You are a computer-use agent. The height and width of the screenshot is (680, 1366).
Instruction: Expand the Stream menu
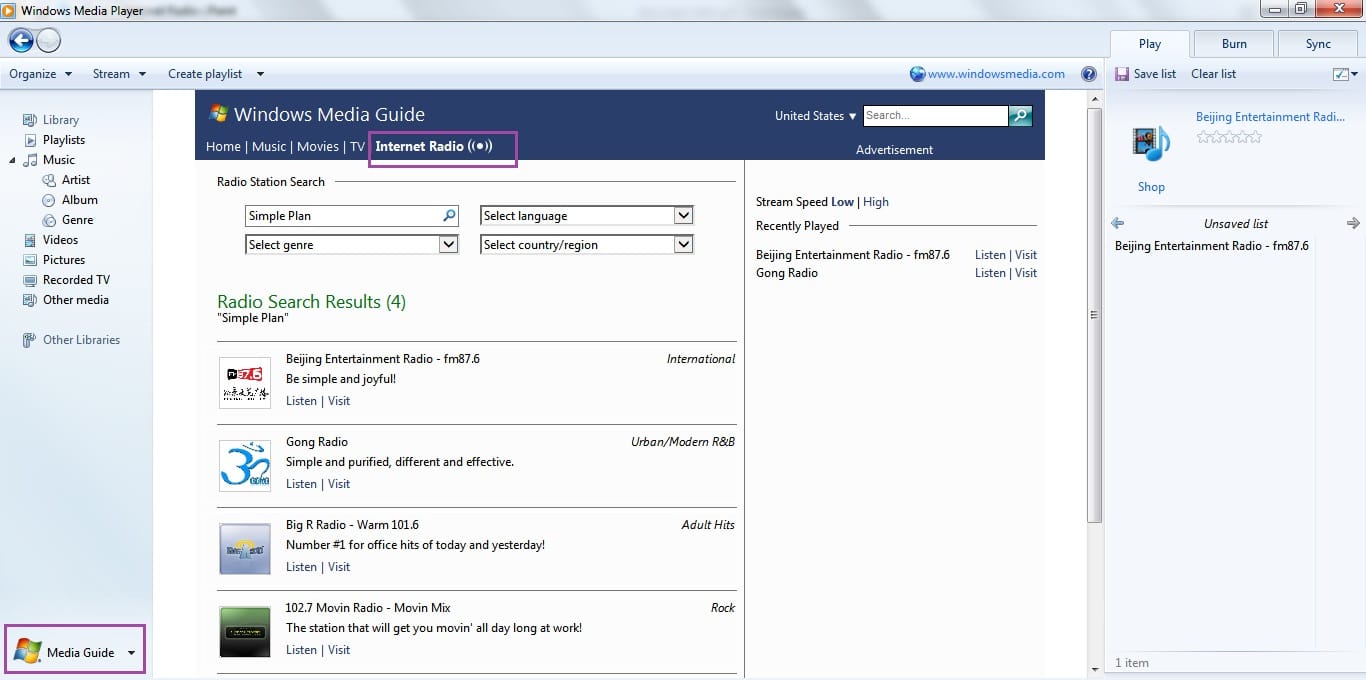pyautogui.click(x=120, y=74)
